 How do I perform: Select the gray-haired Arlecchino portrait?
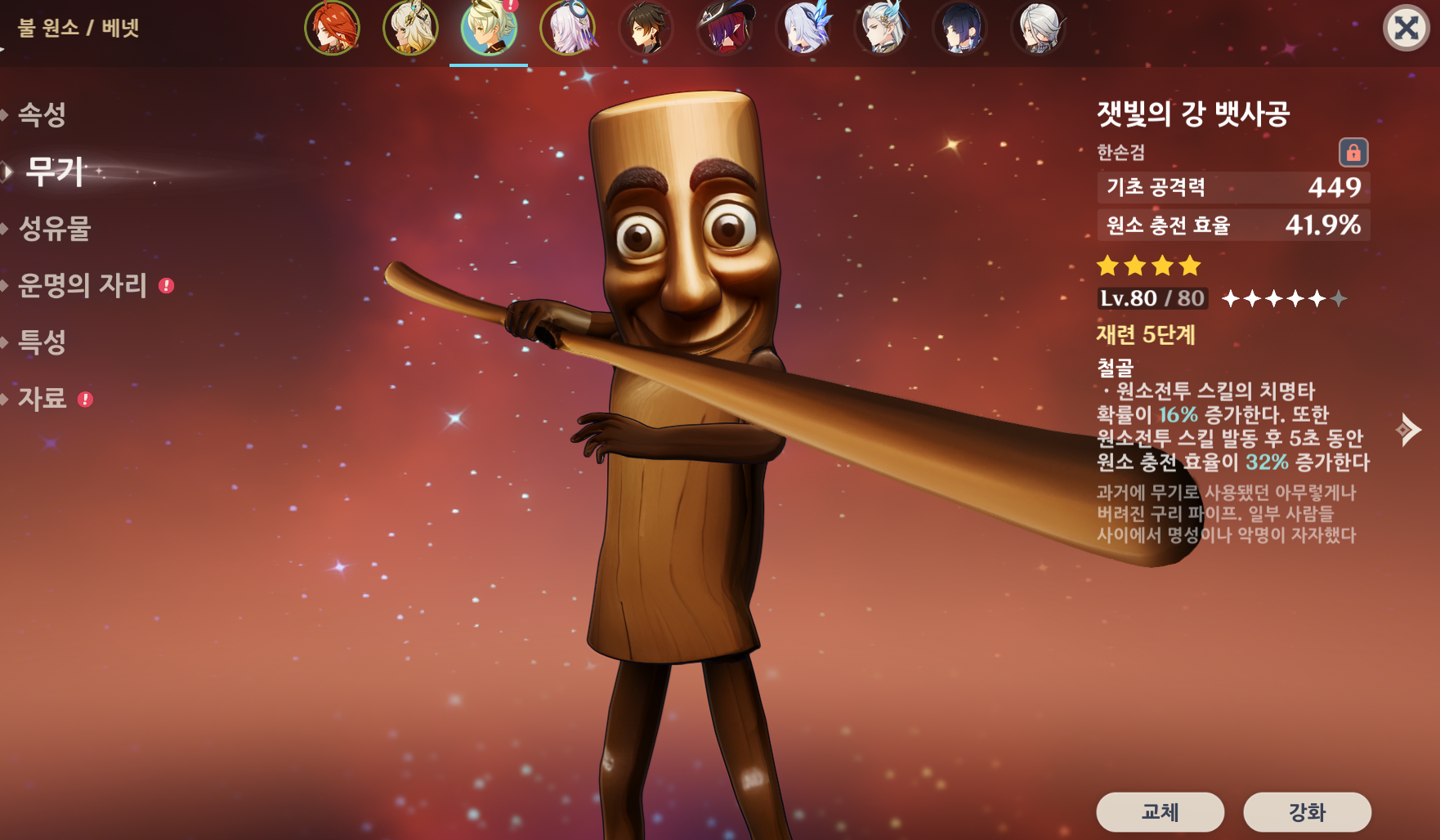1039,28
